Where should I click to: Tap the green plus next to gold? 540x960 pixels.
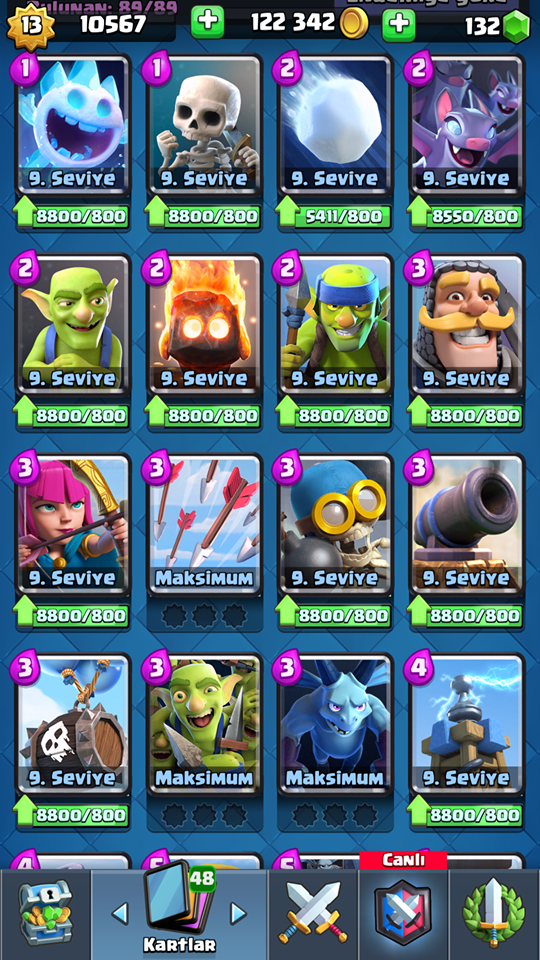[x=208, y=24]
